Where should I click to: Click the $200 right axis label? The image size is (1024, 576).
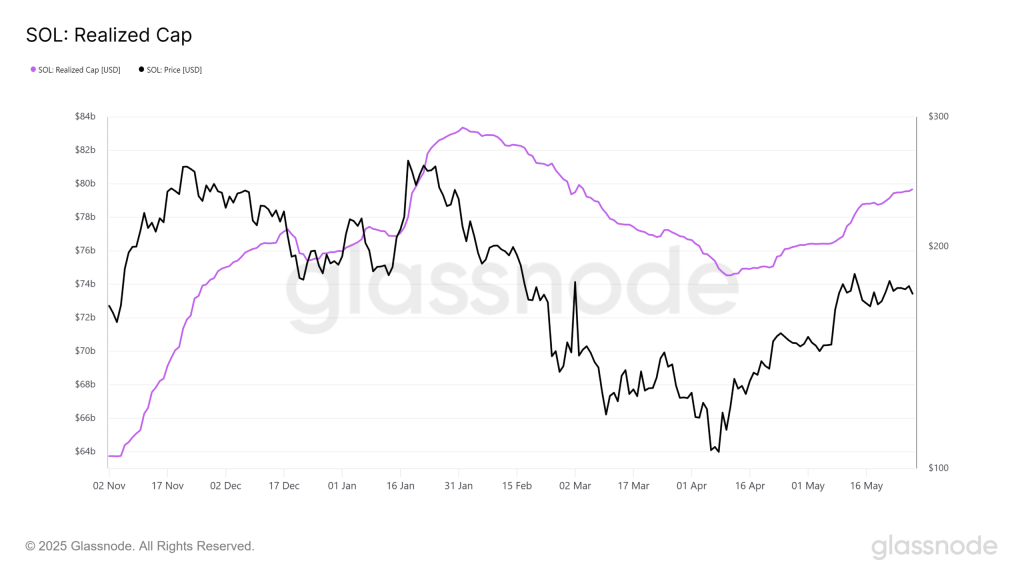pos(938,246)
